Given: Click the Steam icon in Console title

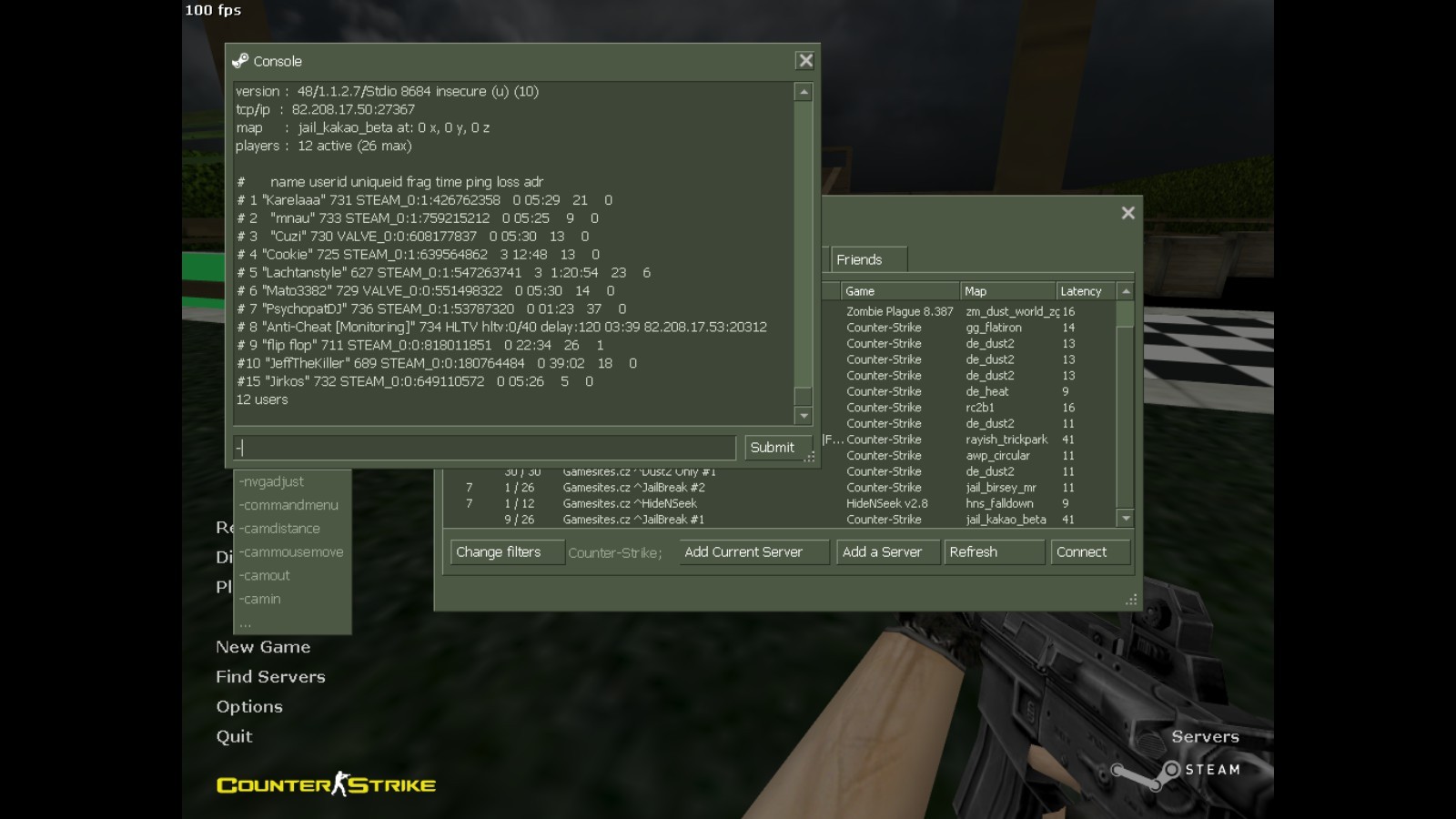Looking at the screenshot, I should pyautogui.click(x=240, y=61).
